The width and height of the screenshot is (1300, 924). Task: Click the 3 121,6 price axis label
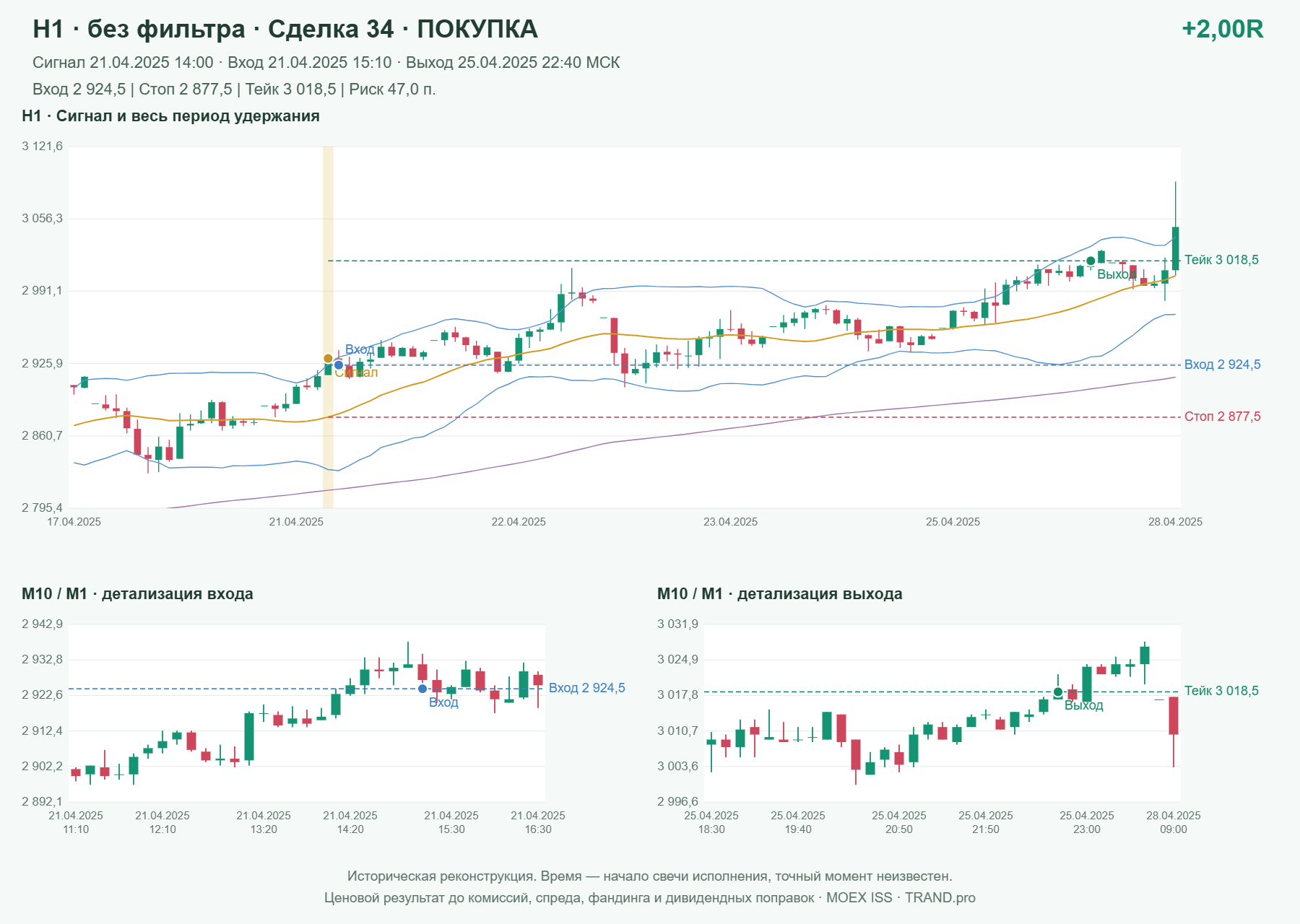[43, 147]
